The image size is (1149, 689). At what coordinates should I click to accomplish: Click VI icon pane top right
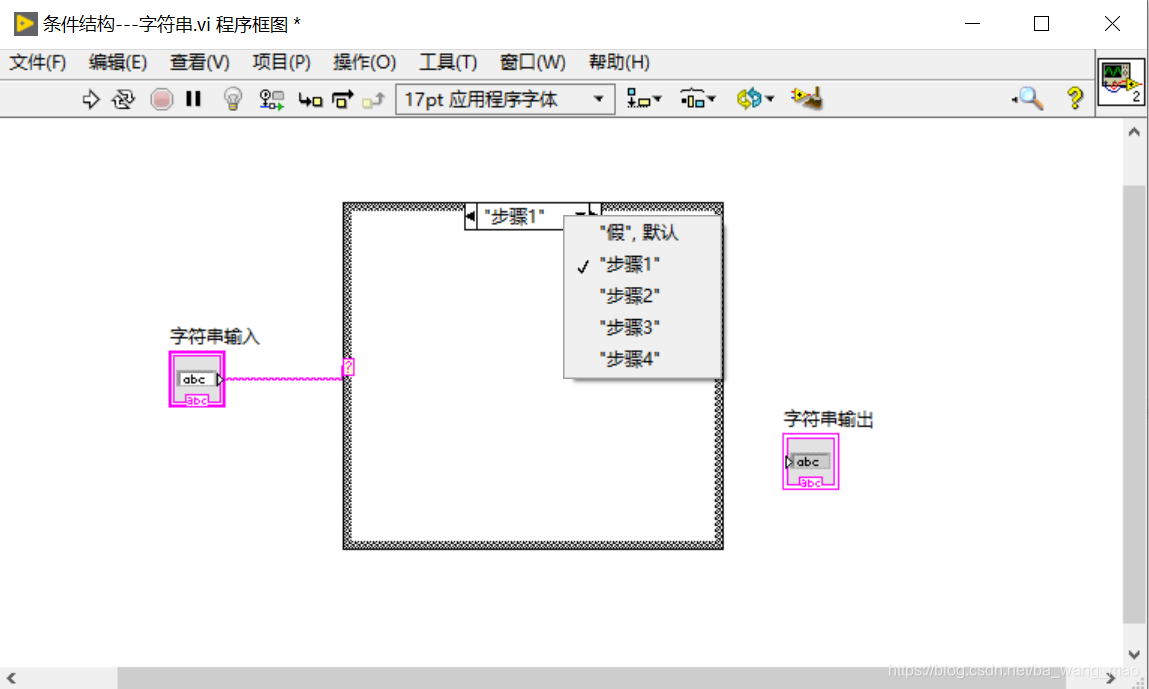click(x=1121, y=82)
